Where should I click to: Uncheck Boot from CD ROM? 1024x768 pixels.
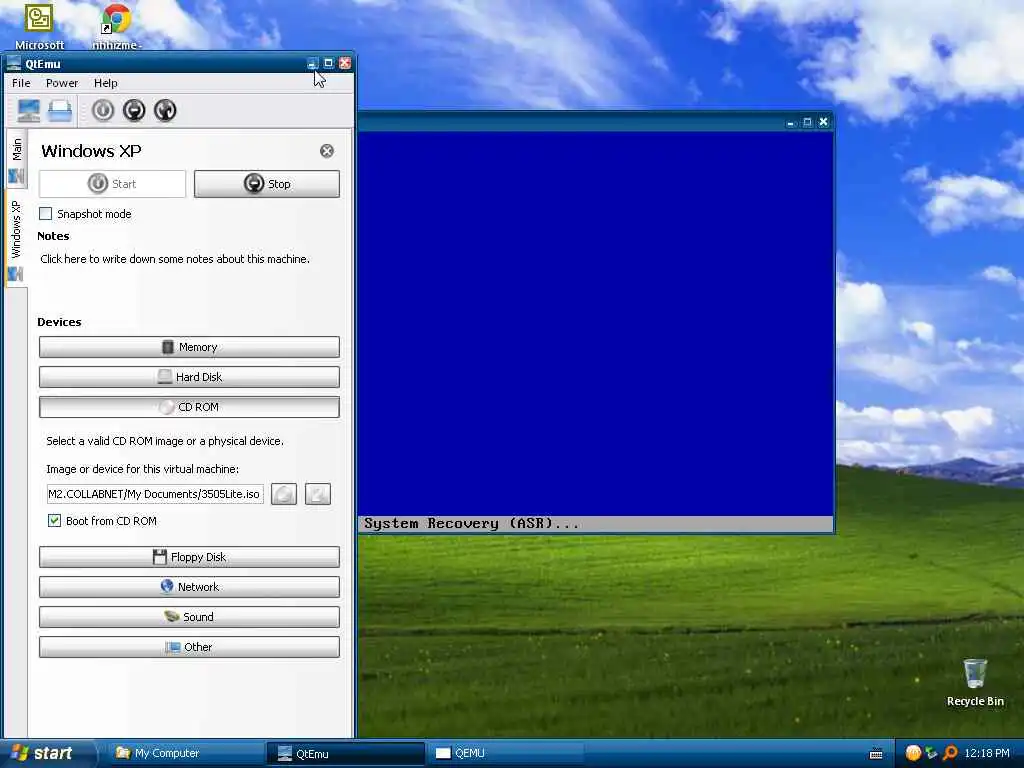click(55, 520)
